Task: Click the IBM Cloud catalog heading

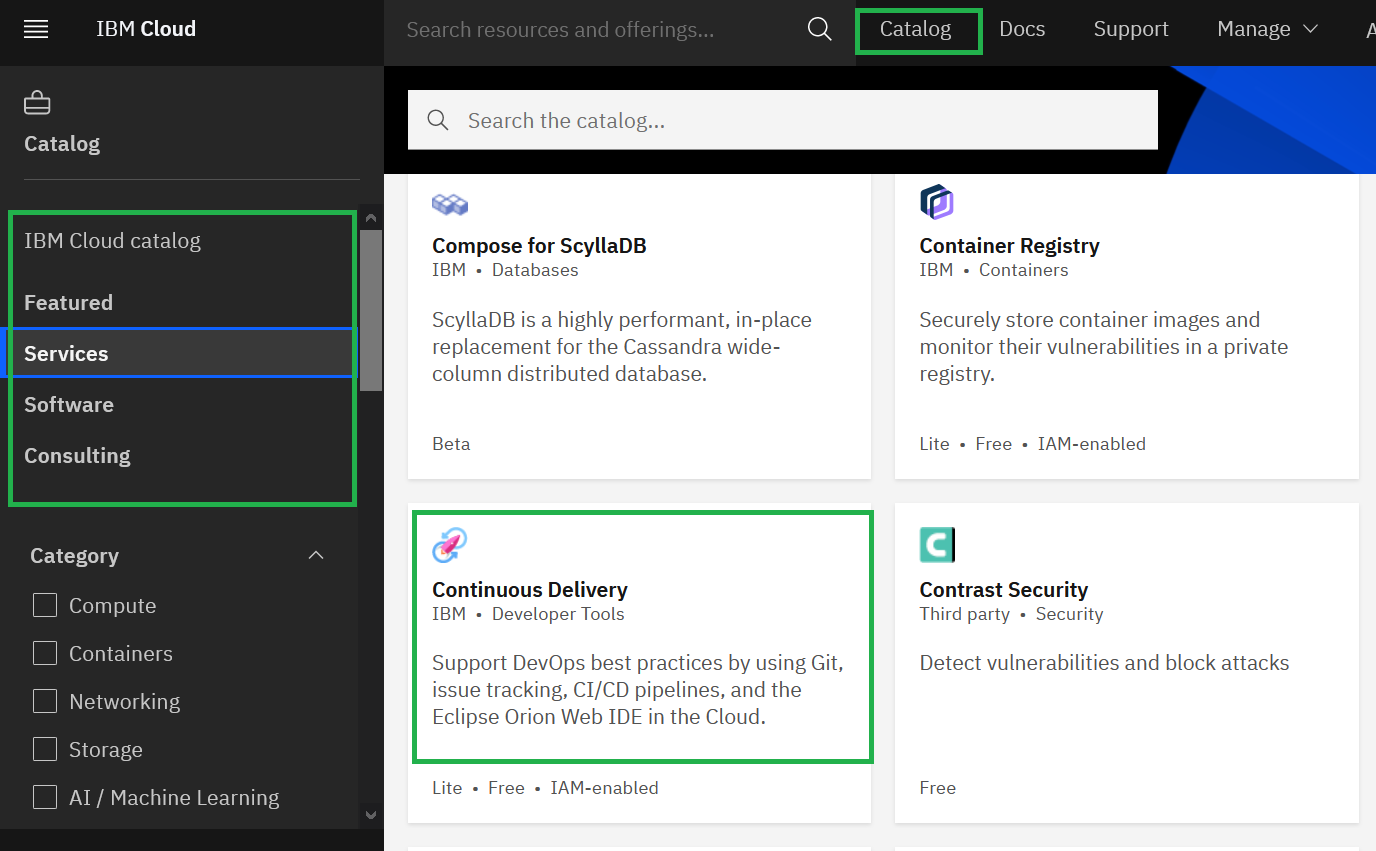Action: point(112,240)
